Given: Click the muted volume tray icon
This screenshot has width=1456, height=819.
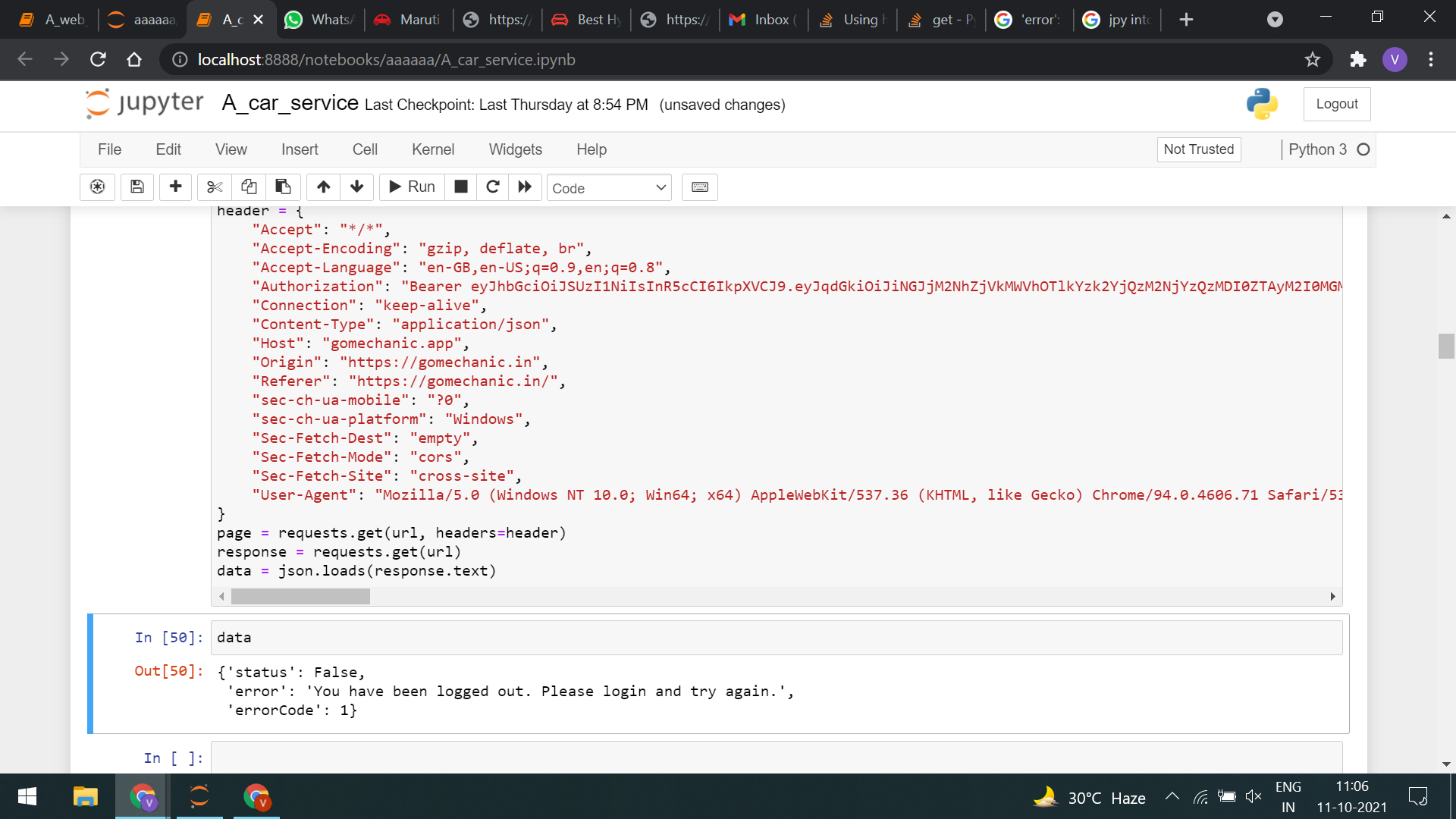Looking at the screenshot, I should (x=1254, y=796).
